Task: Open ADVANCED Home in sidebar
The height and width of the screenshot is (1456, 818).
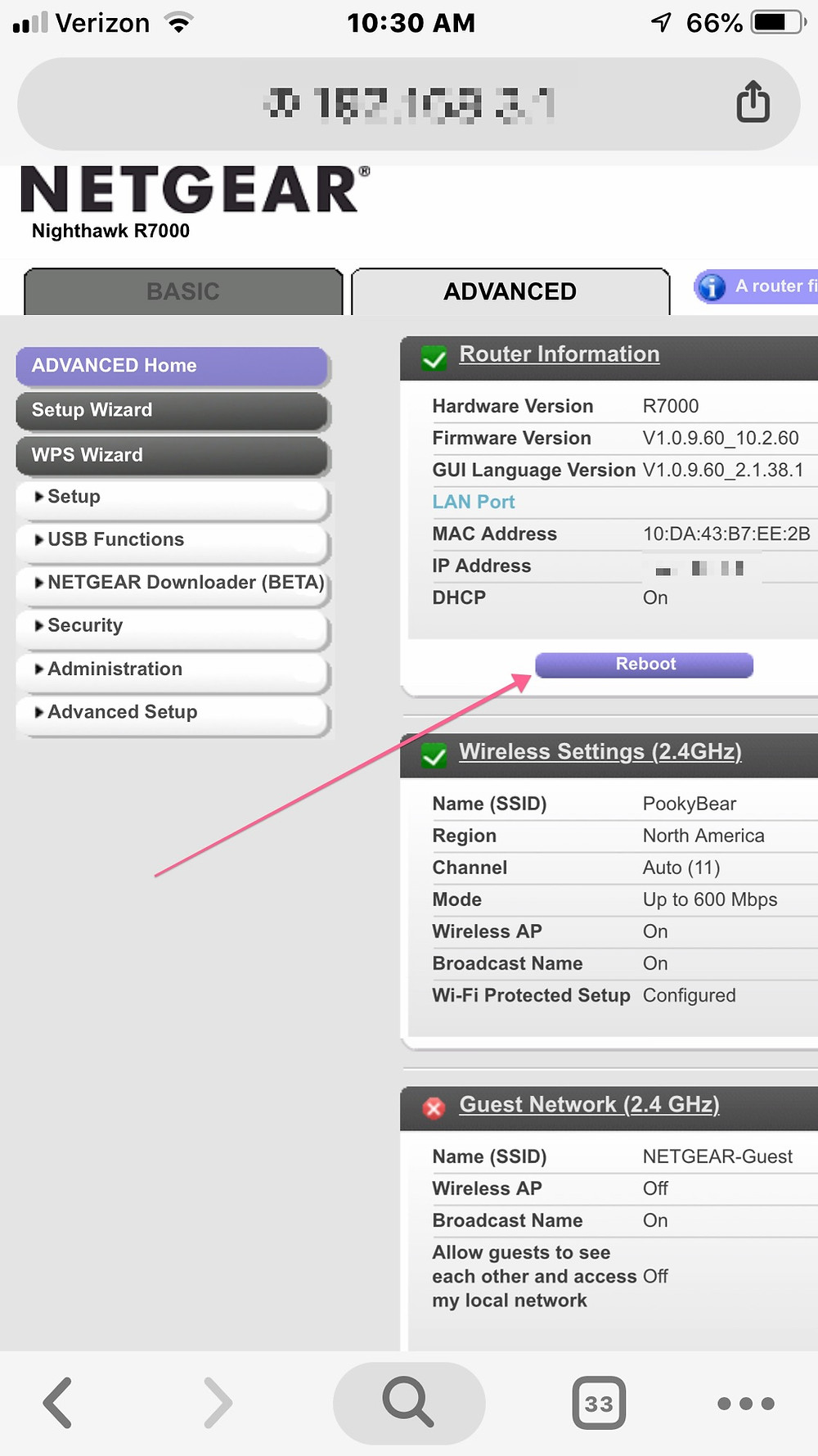Action: click(x=173, y=366)
